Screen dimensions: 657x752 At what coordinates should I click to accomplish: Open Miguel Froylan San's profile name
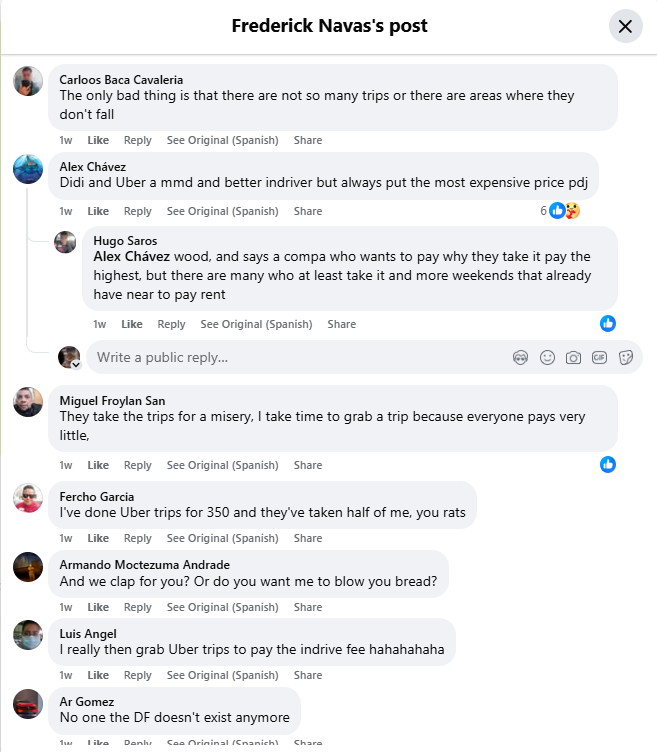[112, 401]
